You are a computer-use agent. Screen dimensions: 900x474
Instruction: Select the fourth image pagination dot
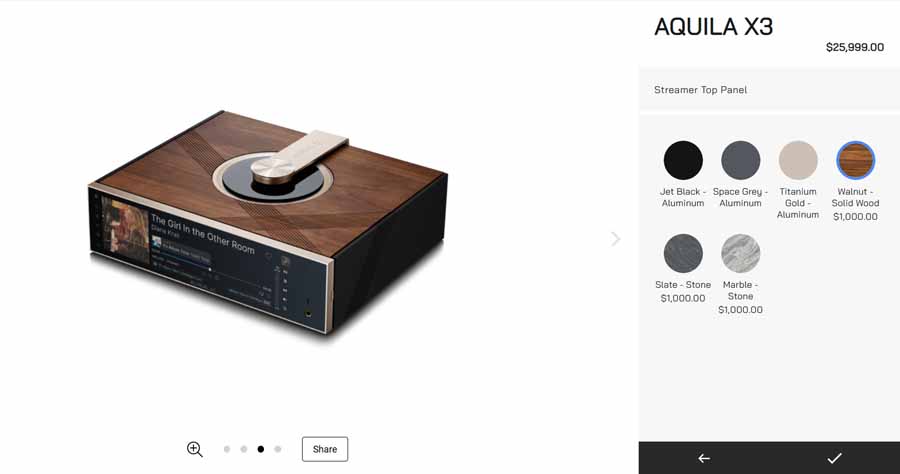point(278,449)
